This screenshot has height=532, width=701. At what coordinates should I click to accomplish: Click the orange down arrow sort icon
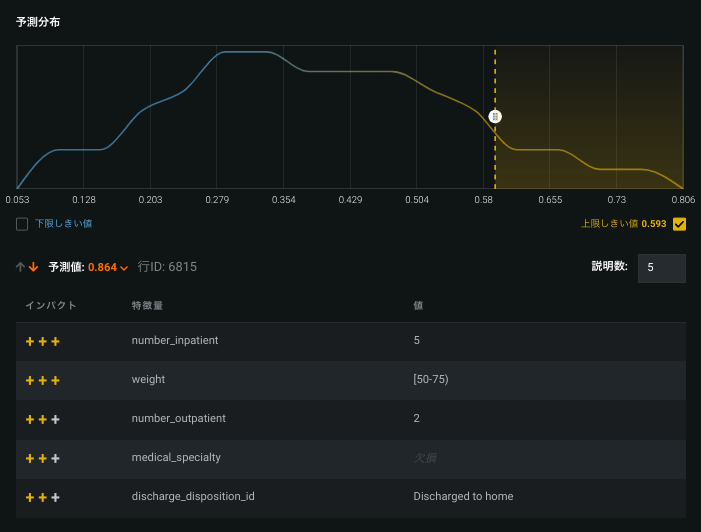point(33,267)
